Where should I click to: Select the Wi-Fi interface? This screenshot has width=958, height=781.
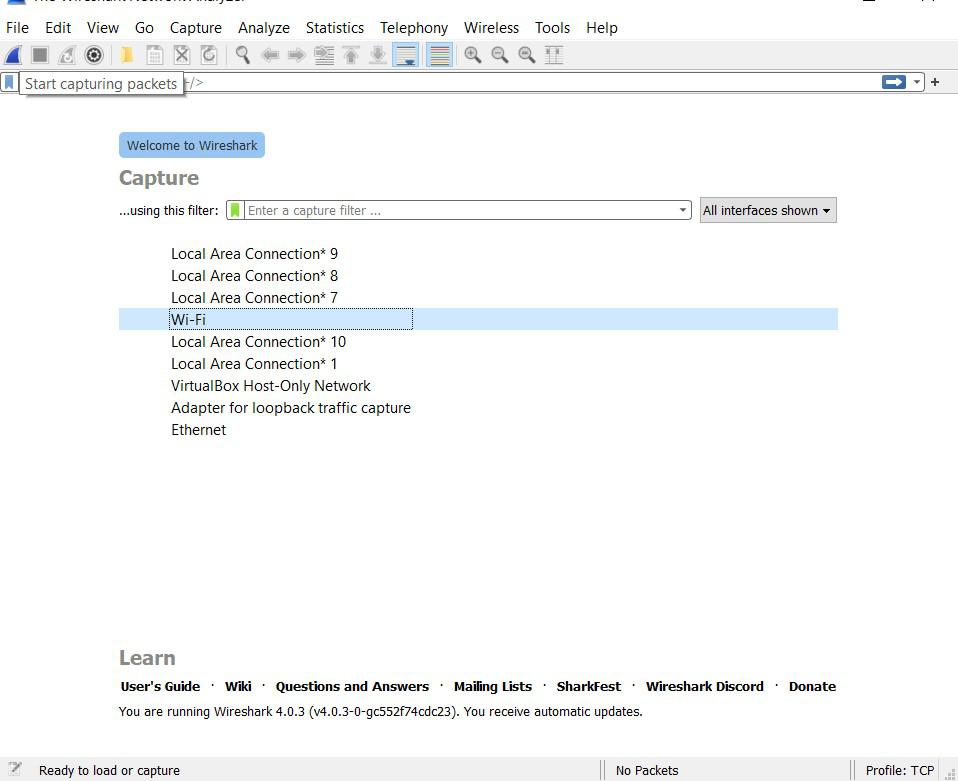pyautogui.click(x=478, y=319)
